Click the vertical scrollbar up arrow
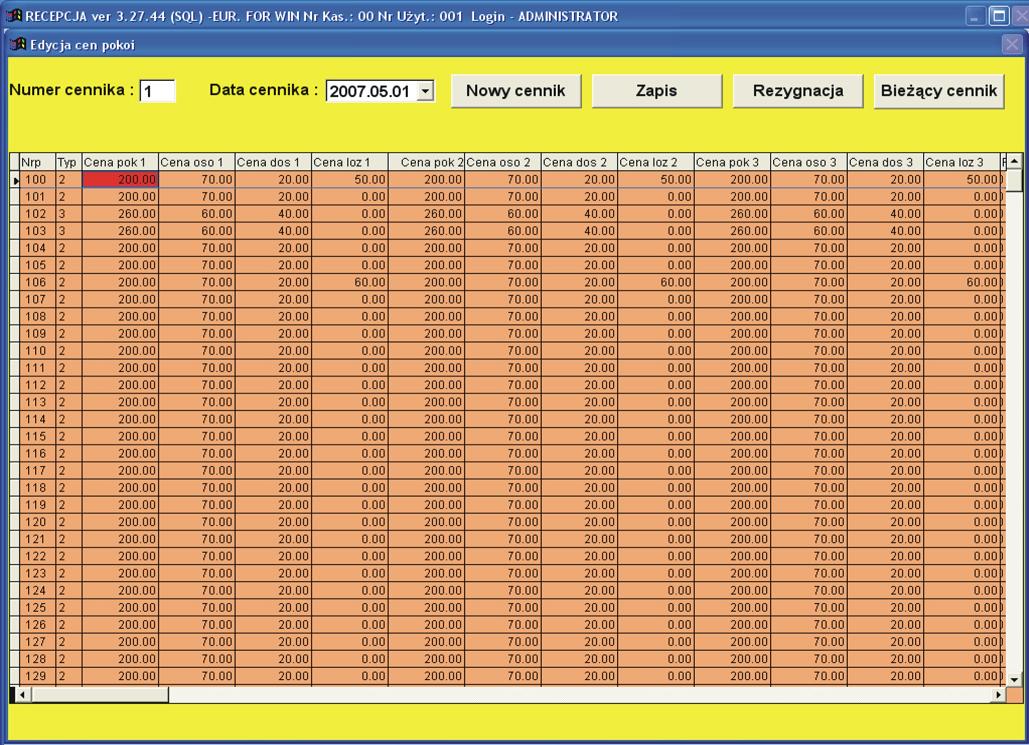 pyautogui.click(x=1014, y=161)
